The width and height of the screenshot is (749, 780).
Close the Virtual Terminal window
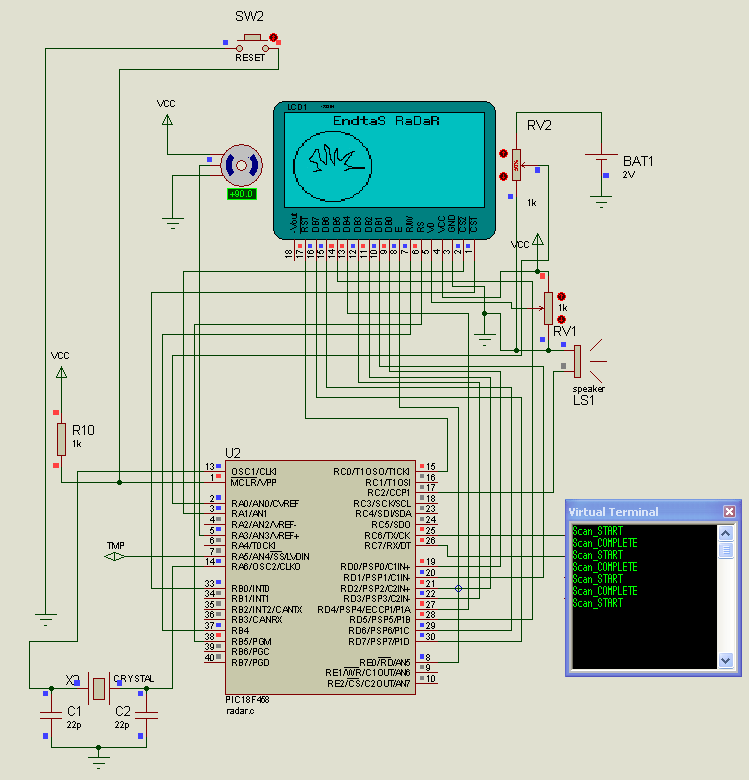point(729,511)
